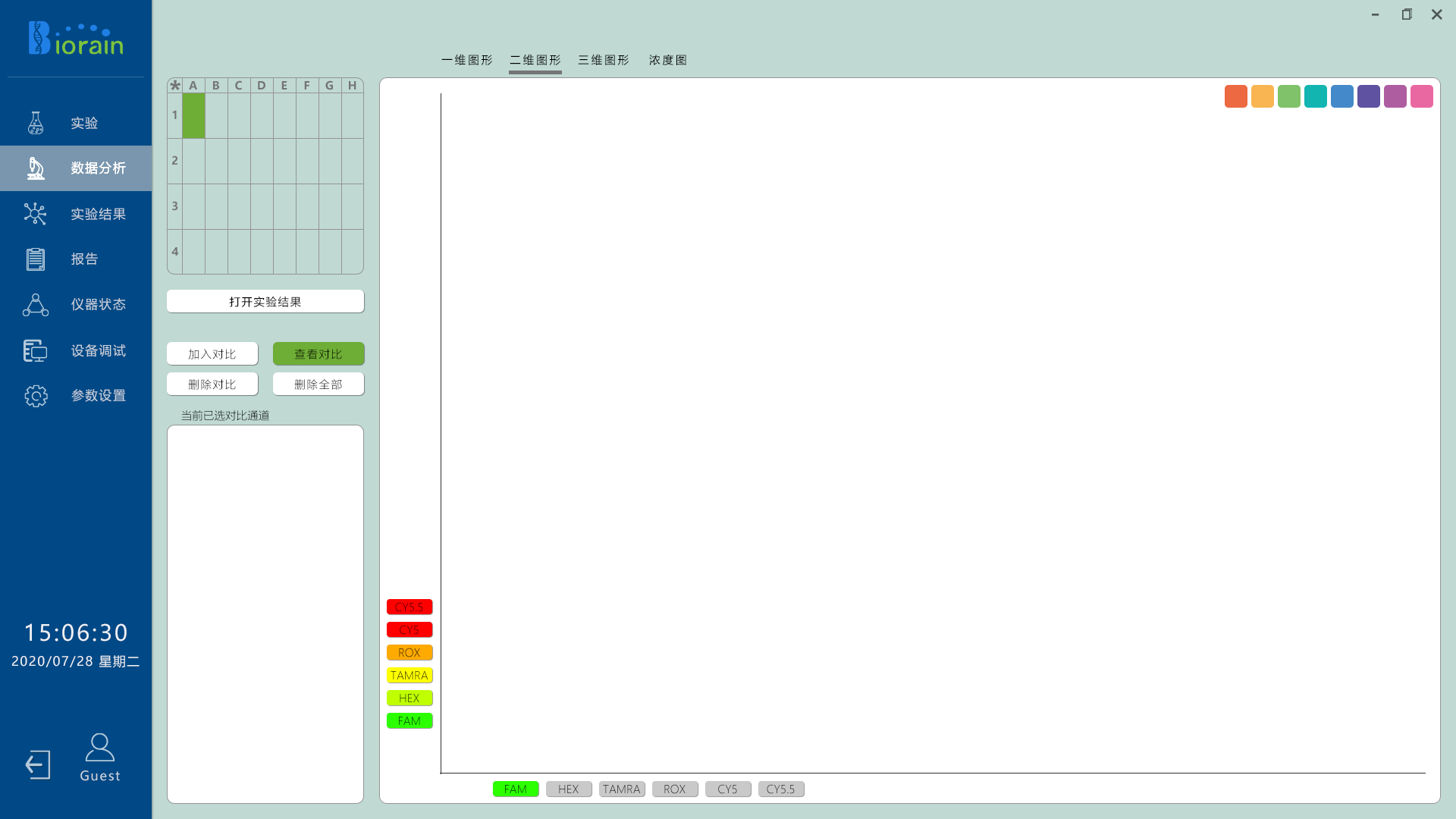Screen dimensions: 1456x819
Task: Select the green well A1 in plate grid
Action: click(x=193, y=115)
